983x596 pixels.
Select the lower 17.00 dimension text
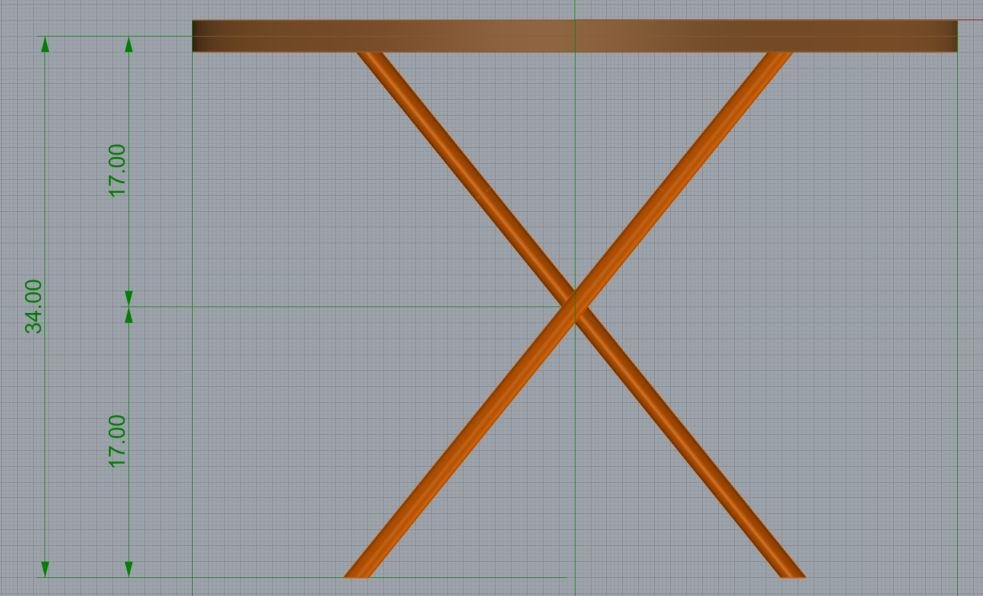(x=118, y=441)
